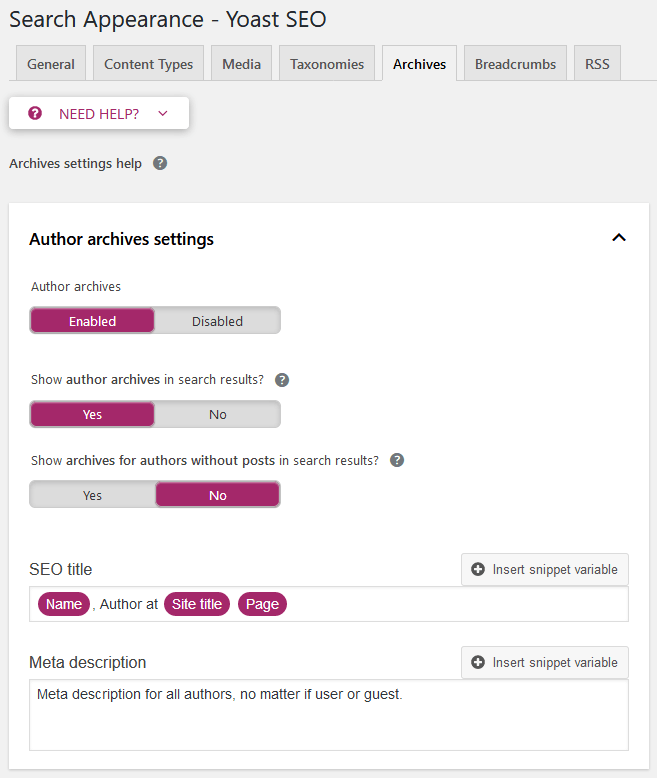Click help icon beside authors without posts question
Screen dimensions: 657x778
click(x=397, y=460)
